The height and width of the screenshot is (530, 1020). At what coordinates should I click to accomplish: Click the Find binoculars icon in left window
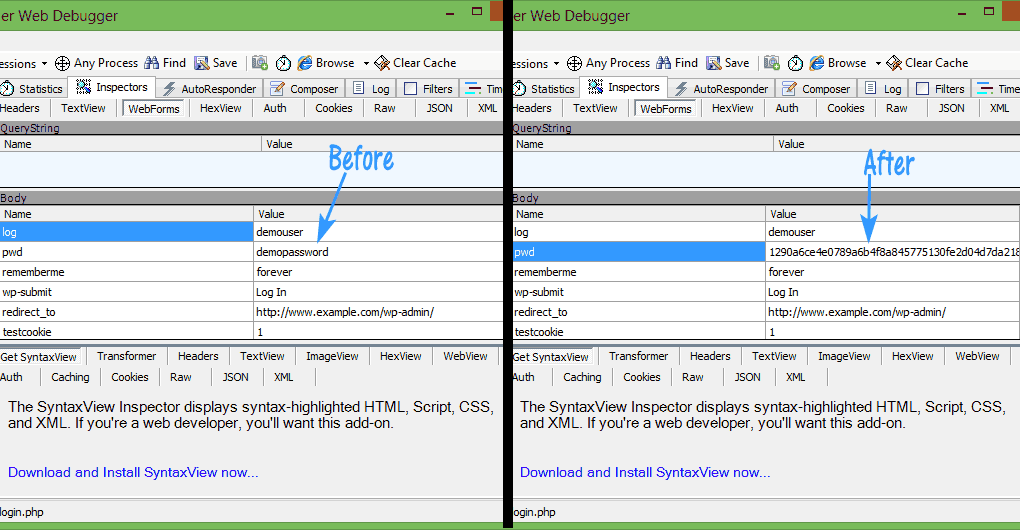152,62
